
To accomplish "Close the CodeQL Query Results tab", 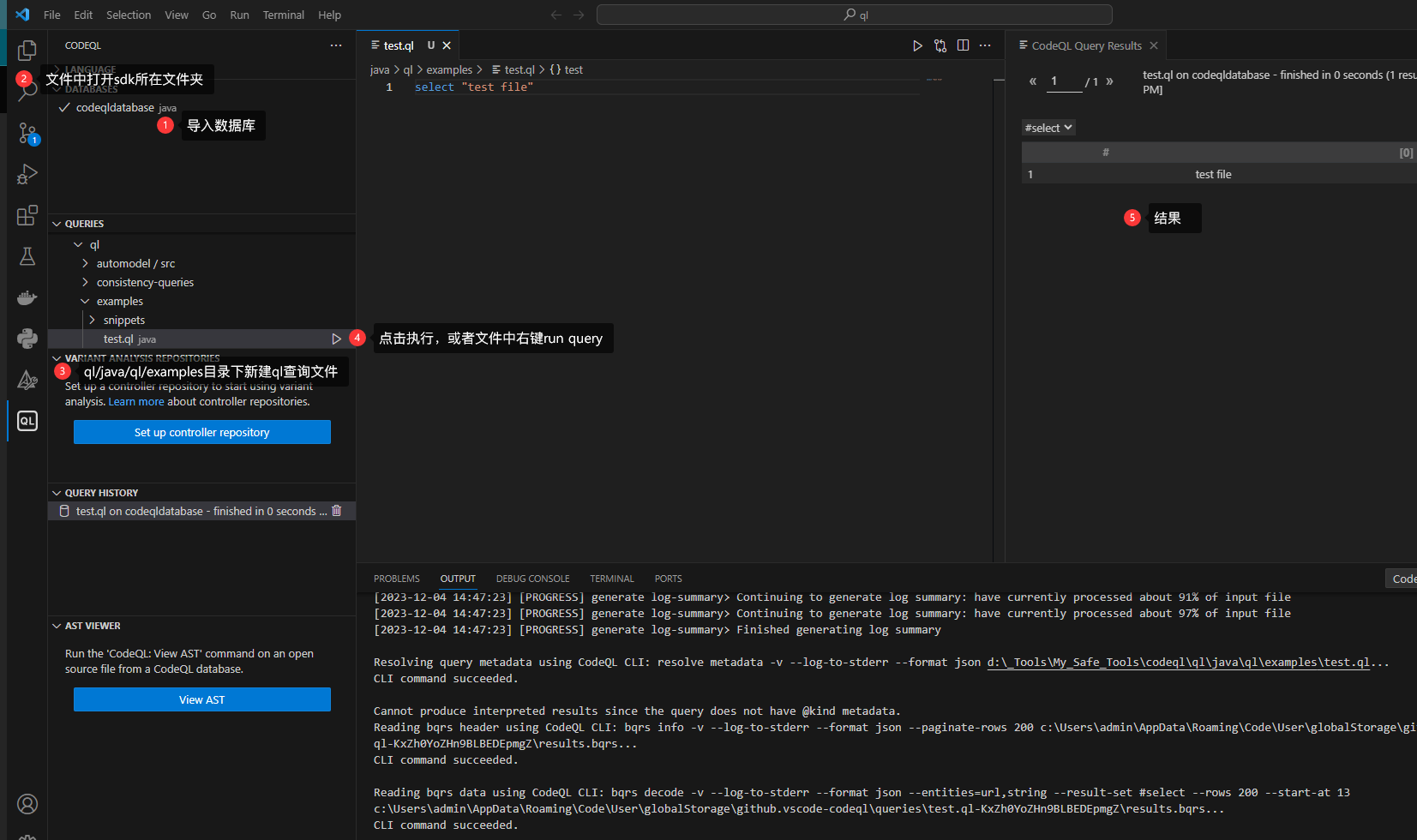I will (x=1154, y=45).
